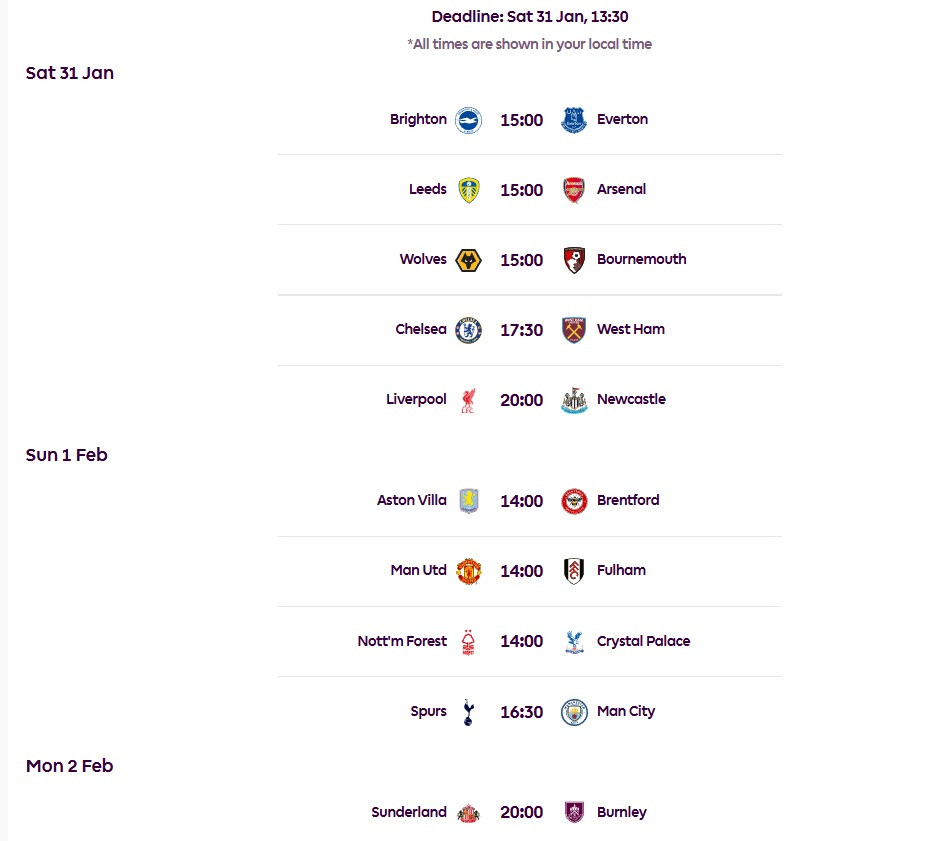Image resolution: width=925 pixels, height=841 pixels.
Task: Click the Man City badge
Action: pos(573,712)
